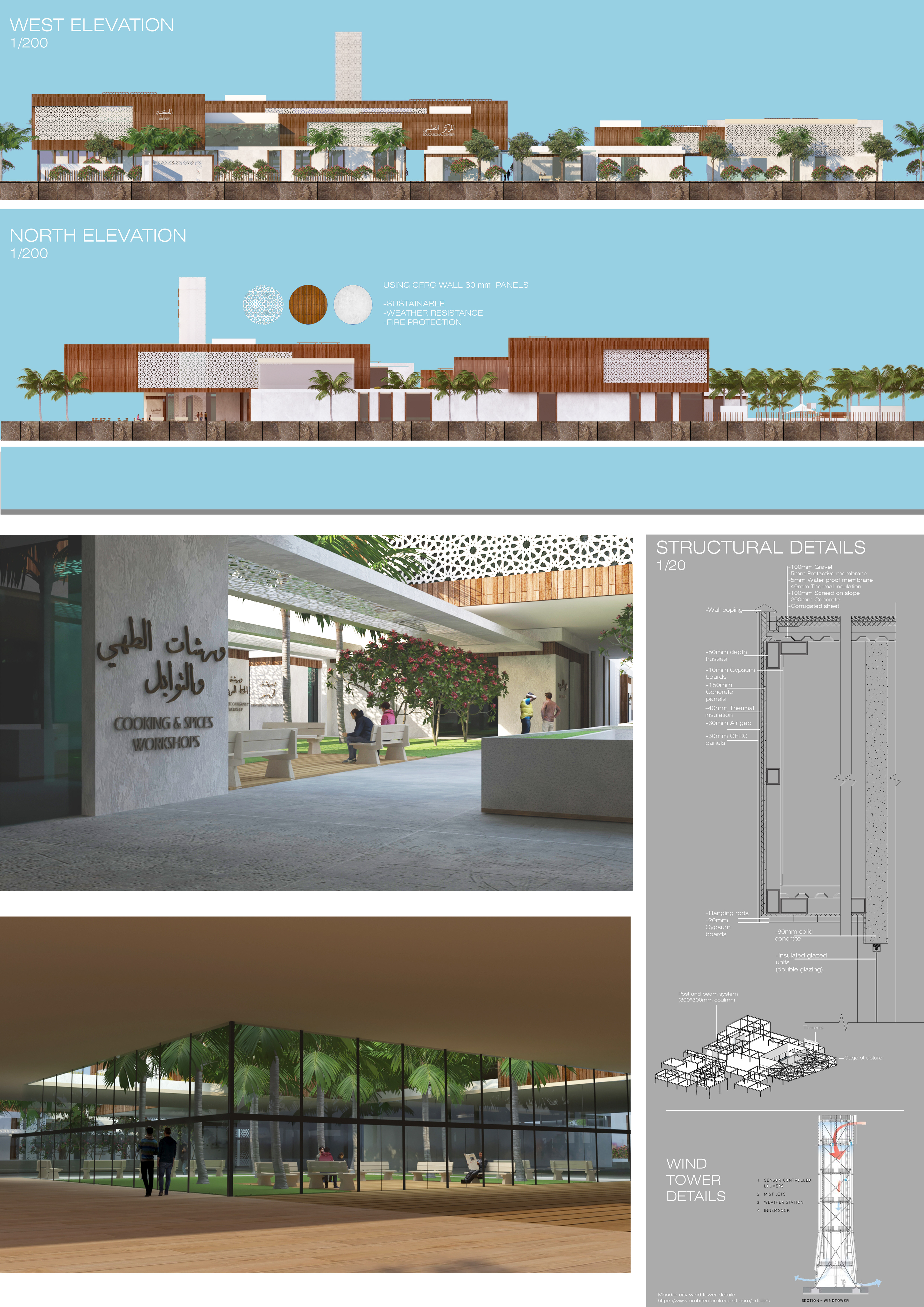Viewport: 924px width, 1307px height.
Task: Click the '-150mm Concrete panels' label
Action: coord(719,692)
